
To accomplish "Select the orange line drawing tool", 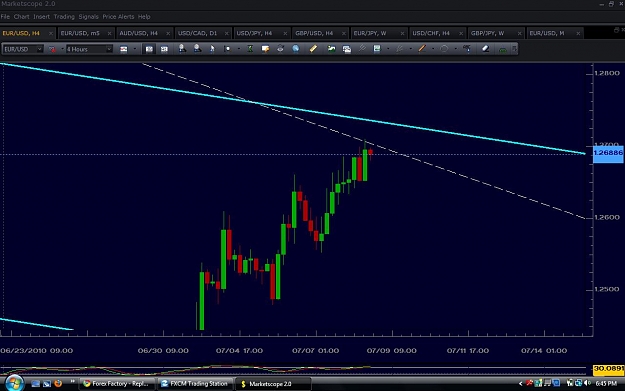I will 422,49.
